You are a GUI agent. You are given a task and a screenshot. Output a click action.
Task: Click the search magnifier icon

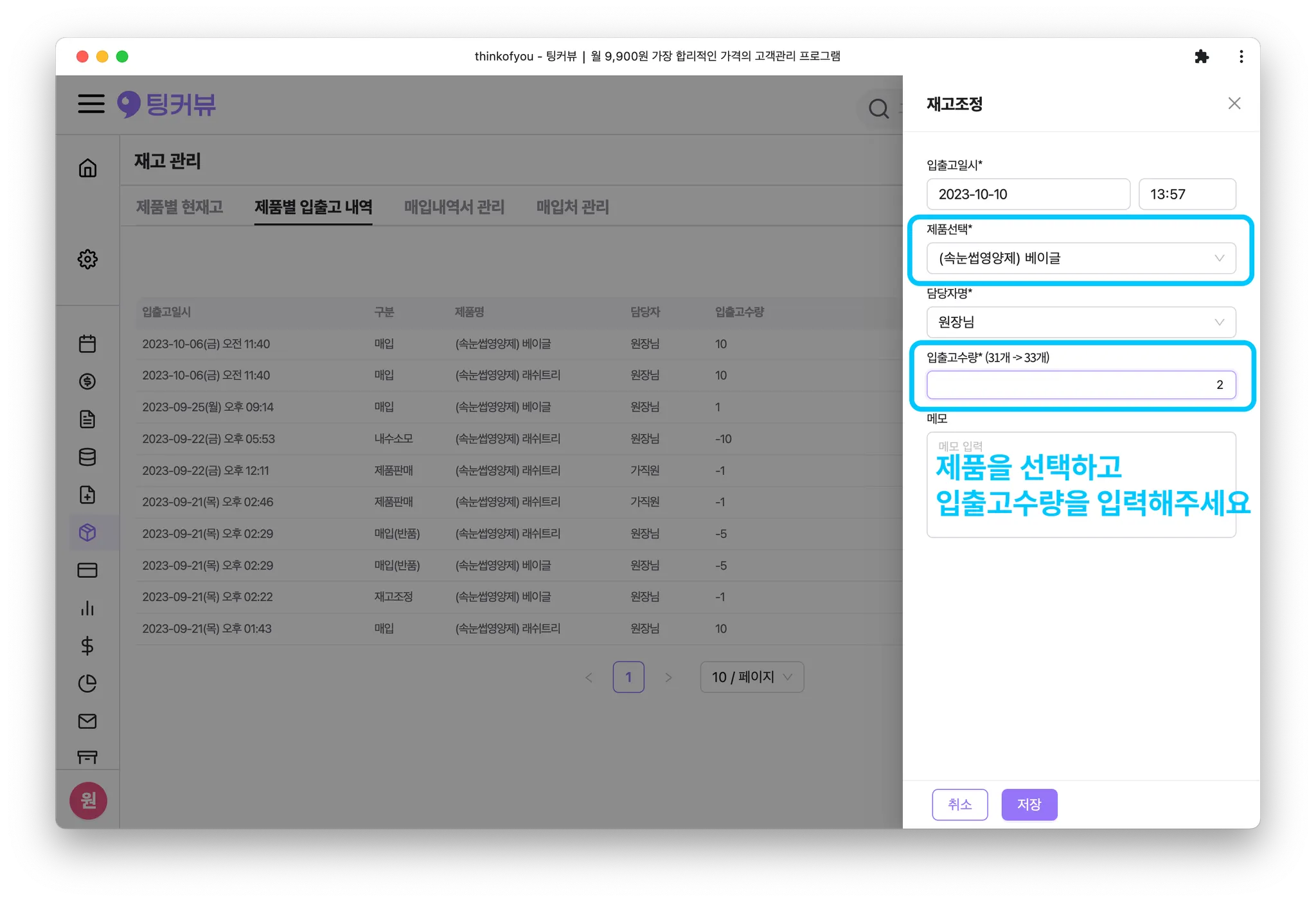pyautogui.click(x=878, y=109)
